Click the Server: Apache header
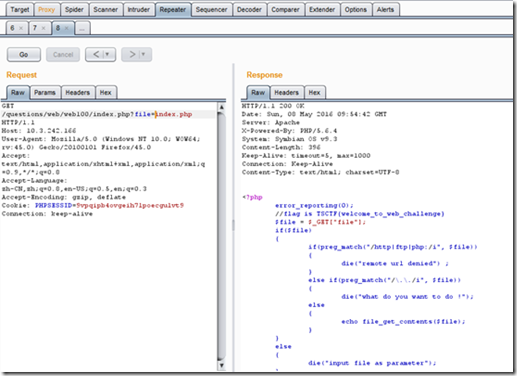 point(271,122)
